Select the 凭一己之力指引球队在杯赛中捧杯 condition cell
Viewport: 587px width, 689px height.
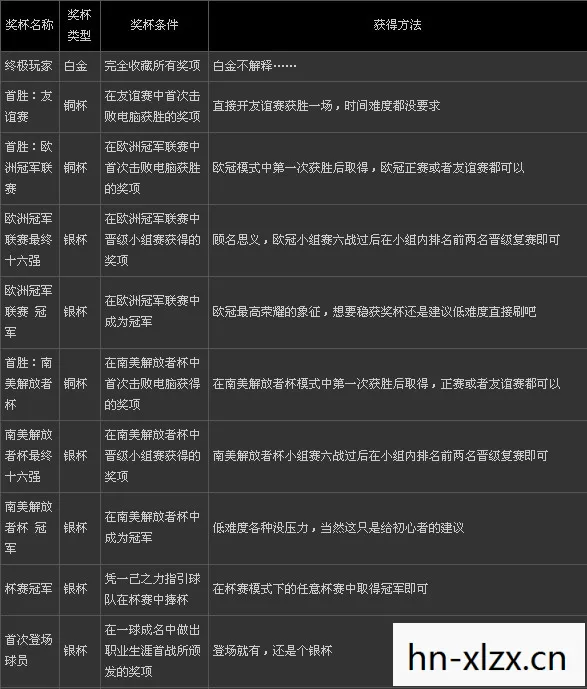click(154, 590)
